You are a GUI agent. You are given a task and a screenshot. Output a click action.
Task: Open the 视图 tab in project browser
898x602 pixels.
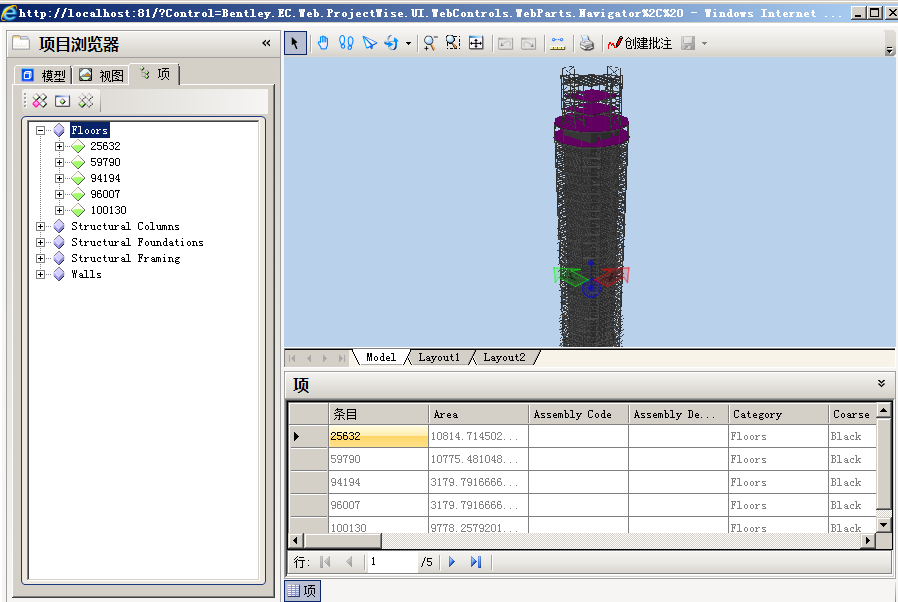click(x=102, y=76)
